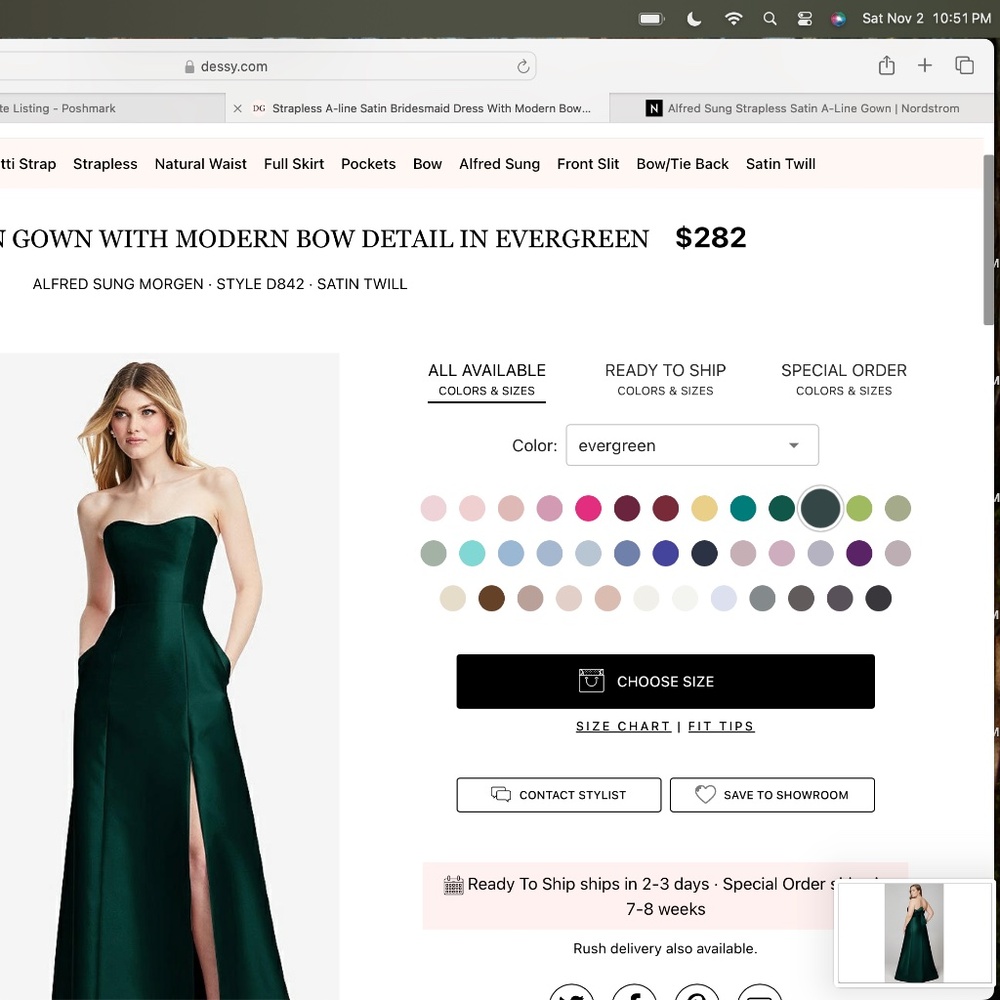Switch to the Poshmark listing tab
The width and height of the screenshot is (1000, 1000).
tap(112, 108)
